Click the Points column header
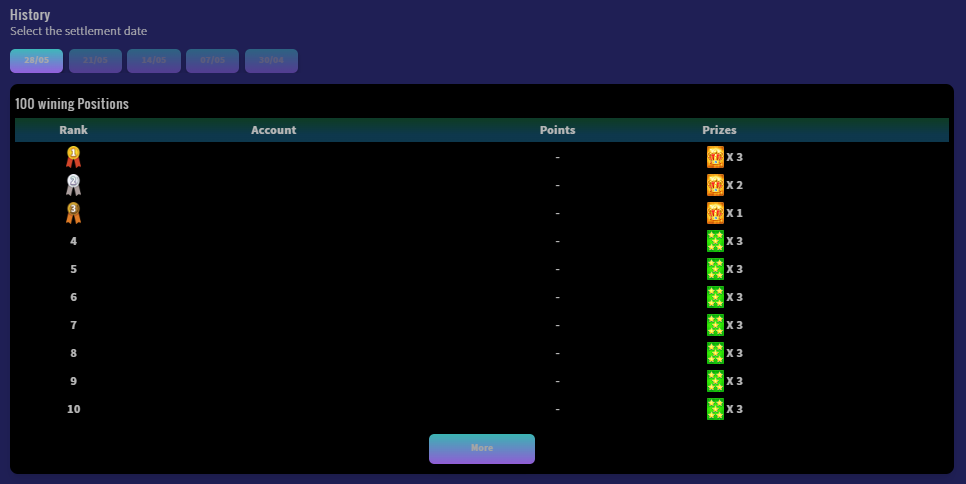966x484 pixels. click(x=557, y=130)
